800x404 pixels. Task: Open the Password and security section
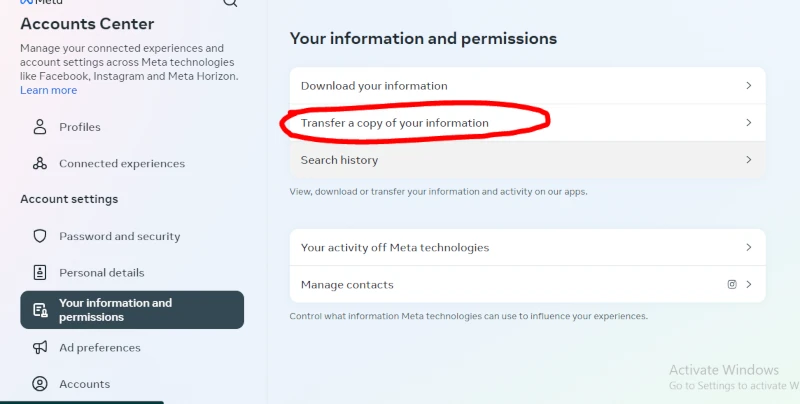(x=119, y=236)
